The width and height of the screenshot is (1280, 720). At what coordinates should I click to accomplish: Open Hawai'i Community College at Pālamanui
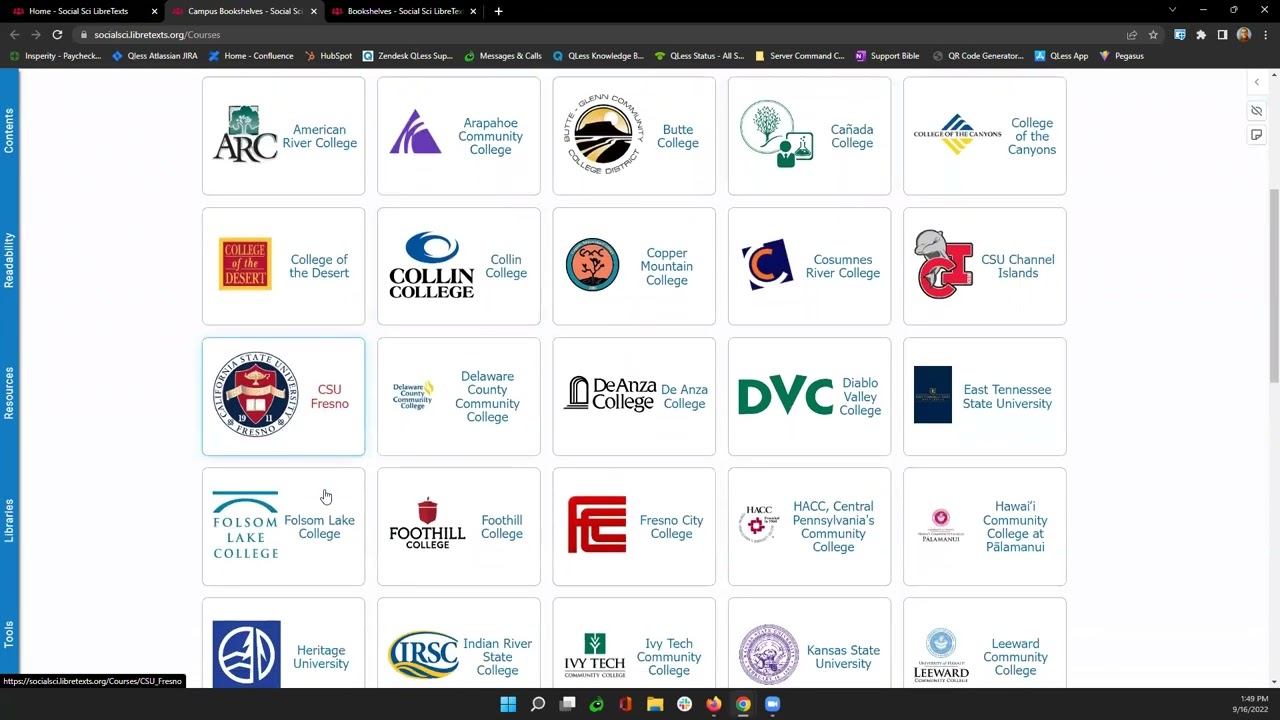pos(985,526)
